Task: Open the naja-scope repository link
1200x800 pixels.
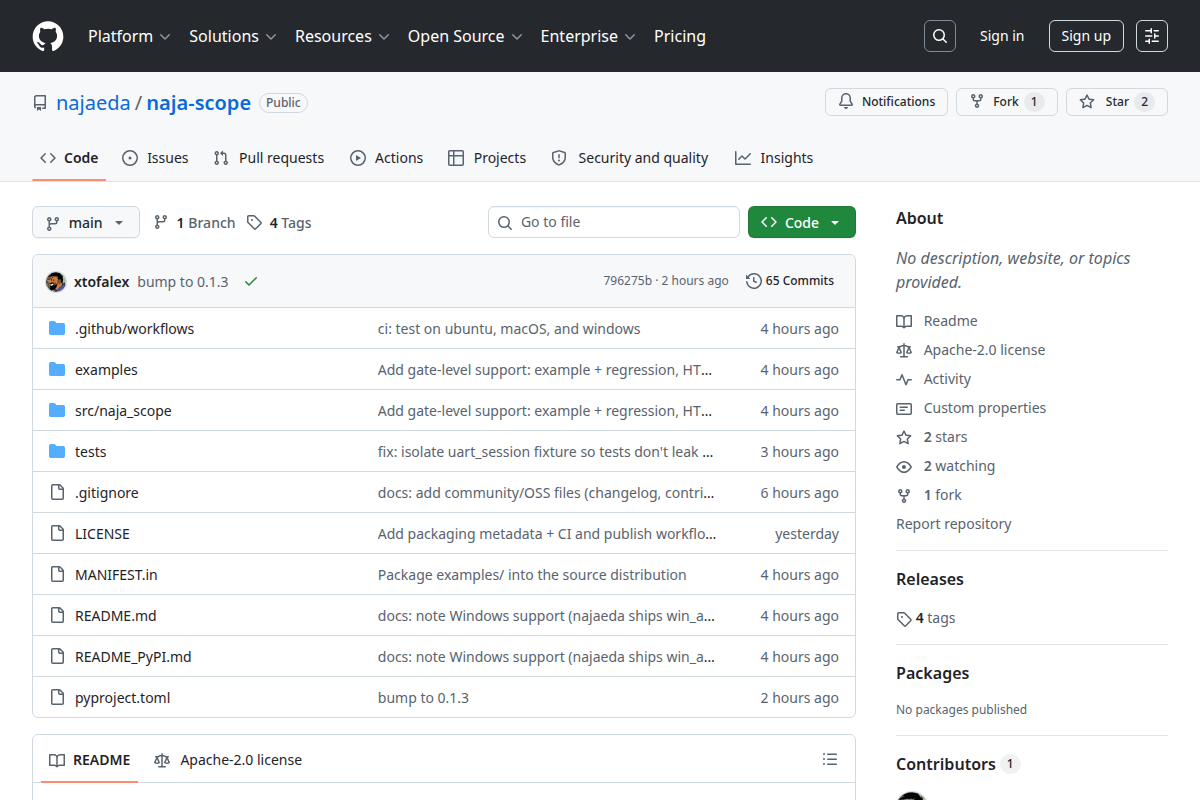Action: [x=199, y=103]
